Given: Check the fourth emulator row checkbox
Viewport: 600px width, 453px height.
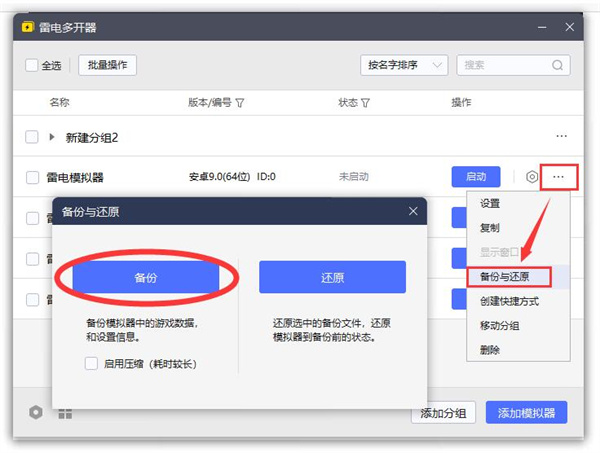Looking at the screenshot, I should 32,300.
